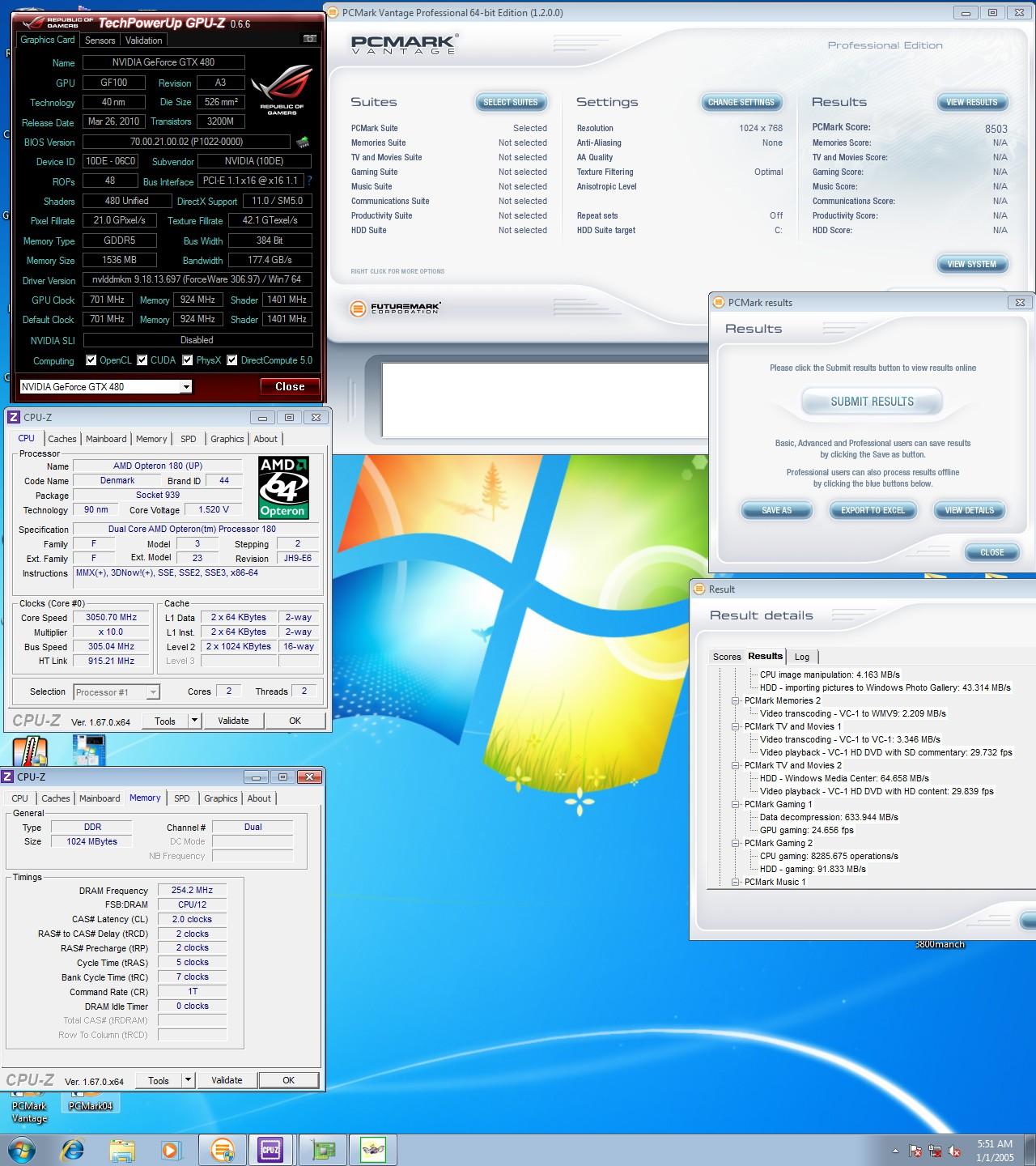This screenshot has height=1166, width=1036.
Task: Toggle the DirectCompute 5.0 checkbox
Action: [x=232, y=360]
